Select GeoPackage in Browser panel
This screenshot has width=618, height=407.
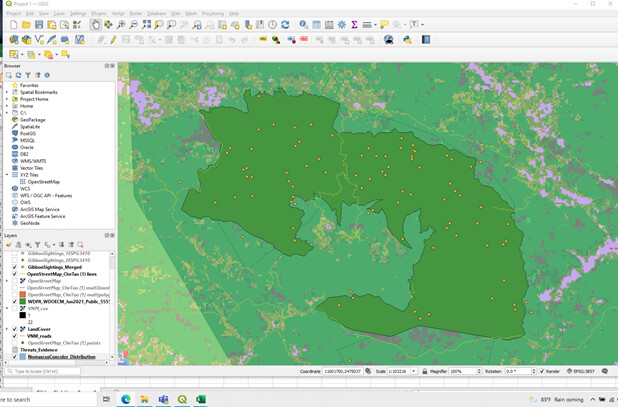[32, 120]
